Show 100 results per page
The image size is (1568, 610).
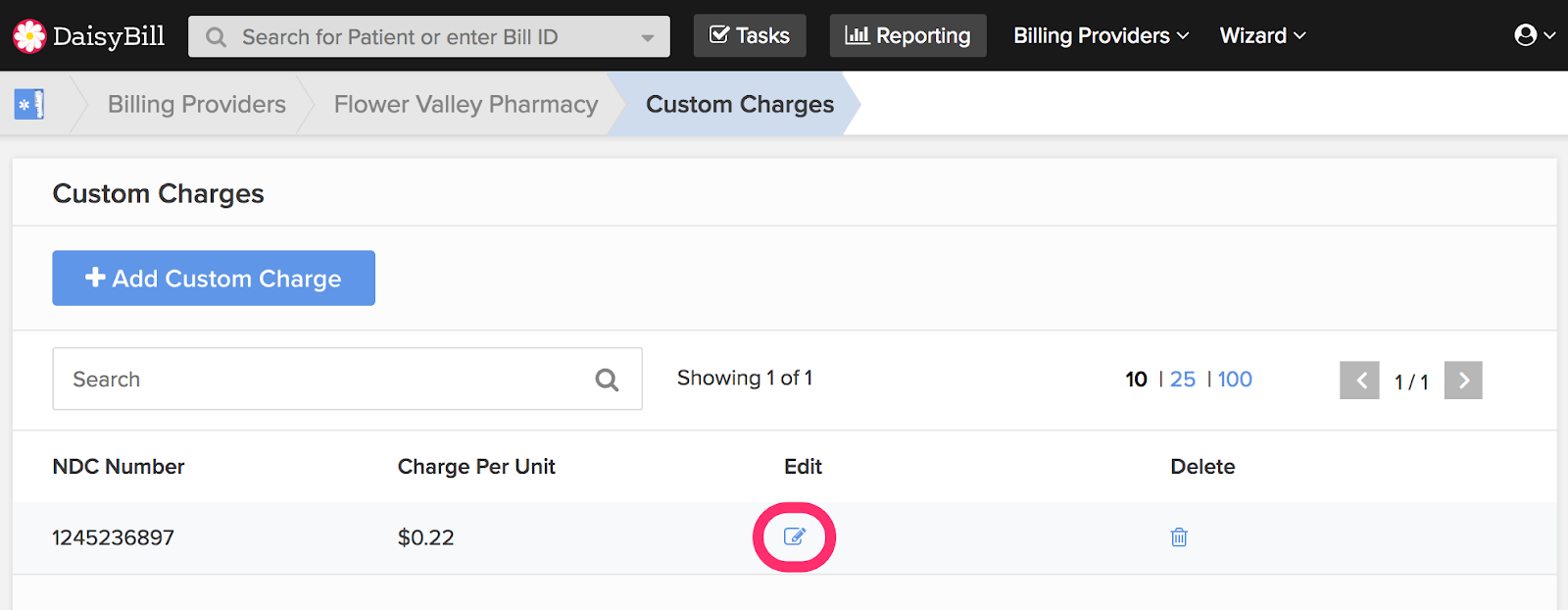click(1235, 380)
